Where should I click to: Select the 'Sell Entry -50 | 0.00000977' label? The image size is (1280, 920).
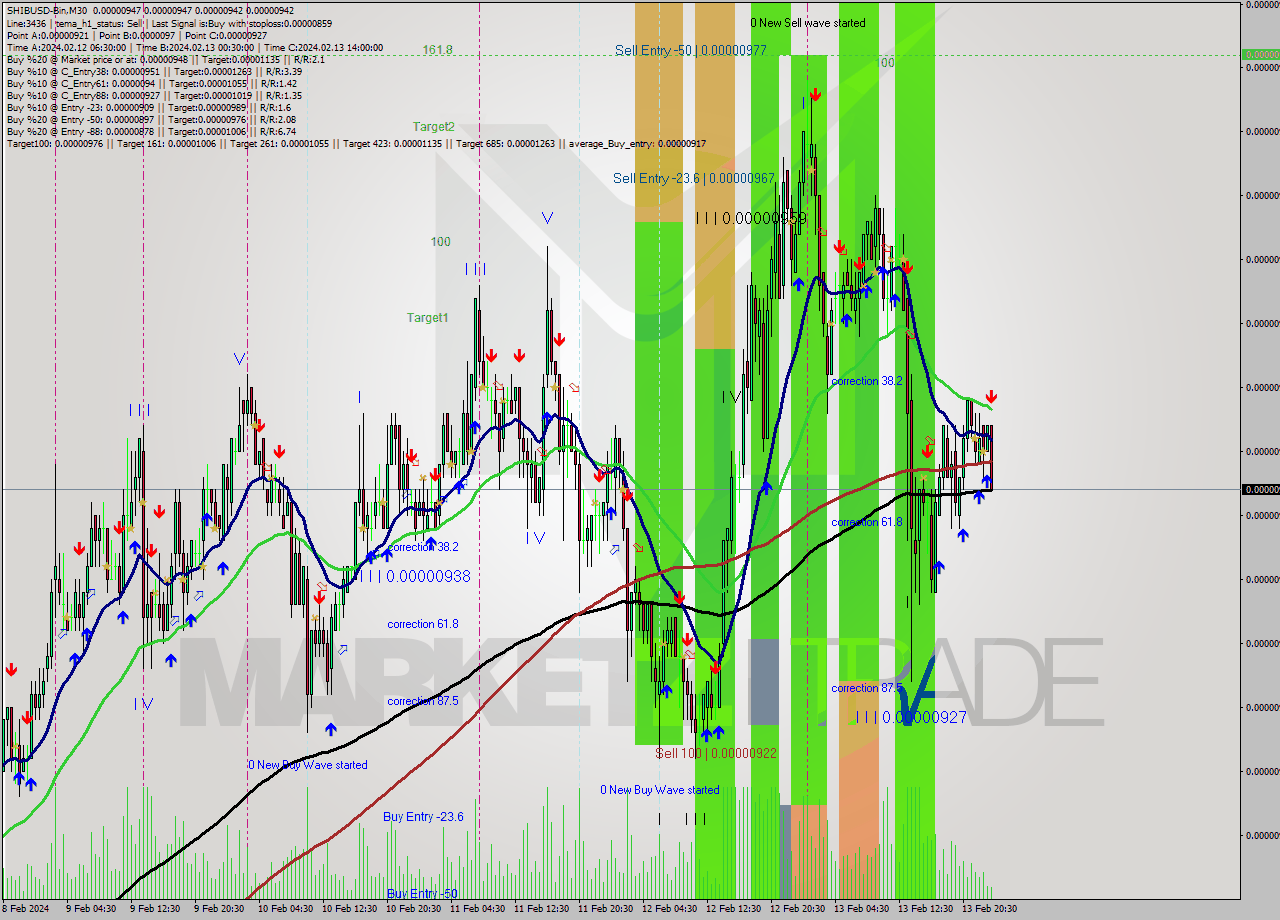pos(691,50)
